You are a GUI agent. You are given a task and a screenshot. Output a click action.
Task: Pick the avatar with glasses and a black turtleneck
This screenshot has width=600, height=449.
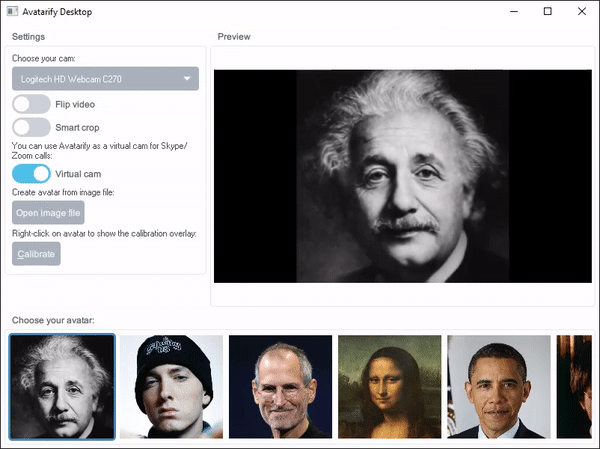tap(280, 387)
